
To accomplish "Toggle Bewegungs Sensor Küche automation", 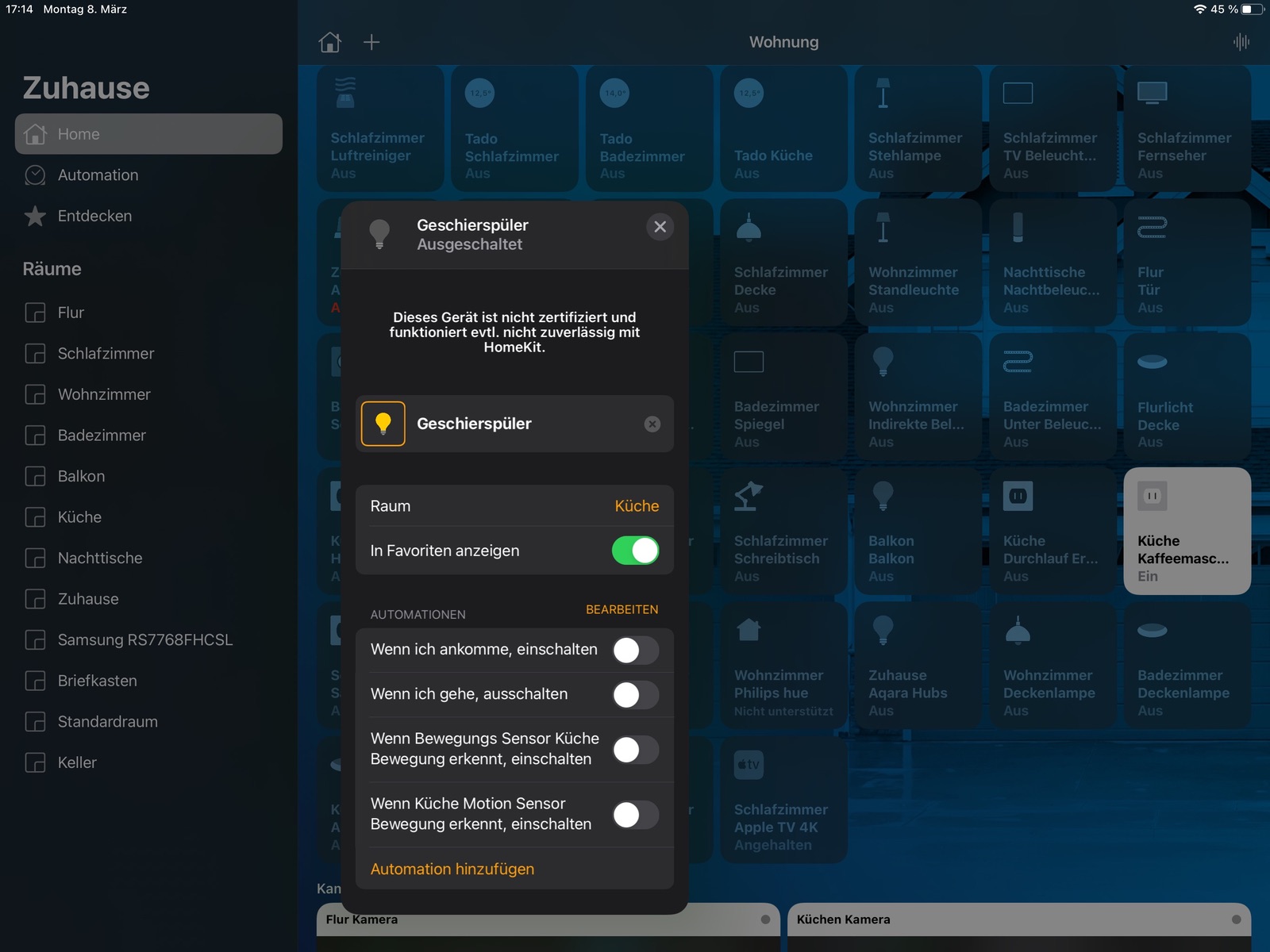I will click(x=635, y=750).
